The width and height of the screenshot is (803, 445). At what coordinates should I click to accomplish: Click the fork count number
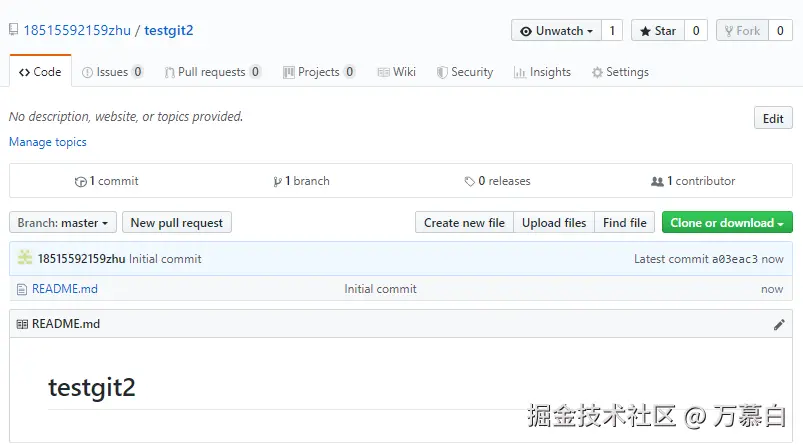(x=780, y=31)
